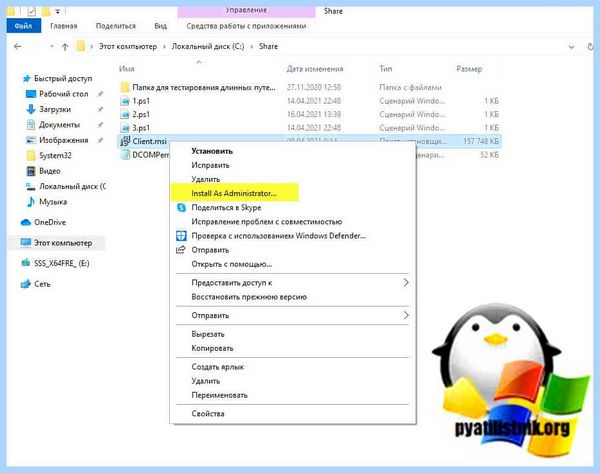Open the Файл ribbon tab
The image size is (600, 473).
(x=23, y=26)
